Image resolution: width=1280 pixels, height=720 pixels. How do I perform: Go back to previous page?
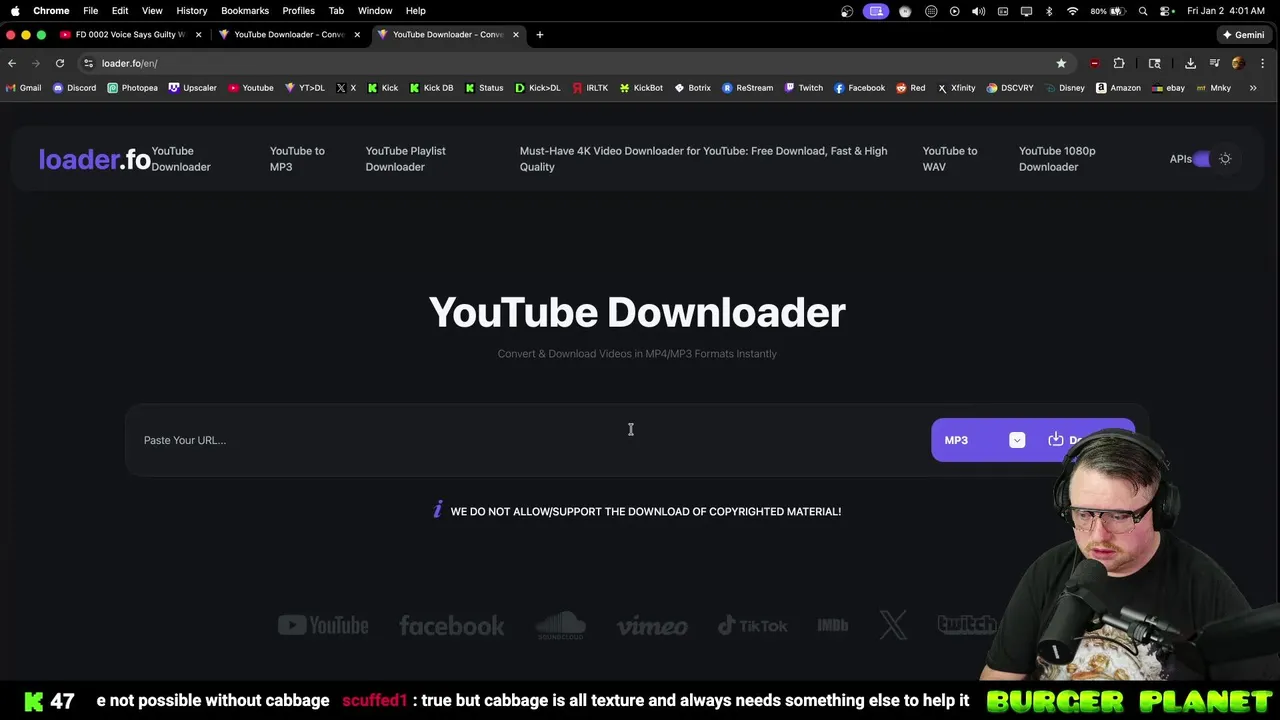coord(12,63)
